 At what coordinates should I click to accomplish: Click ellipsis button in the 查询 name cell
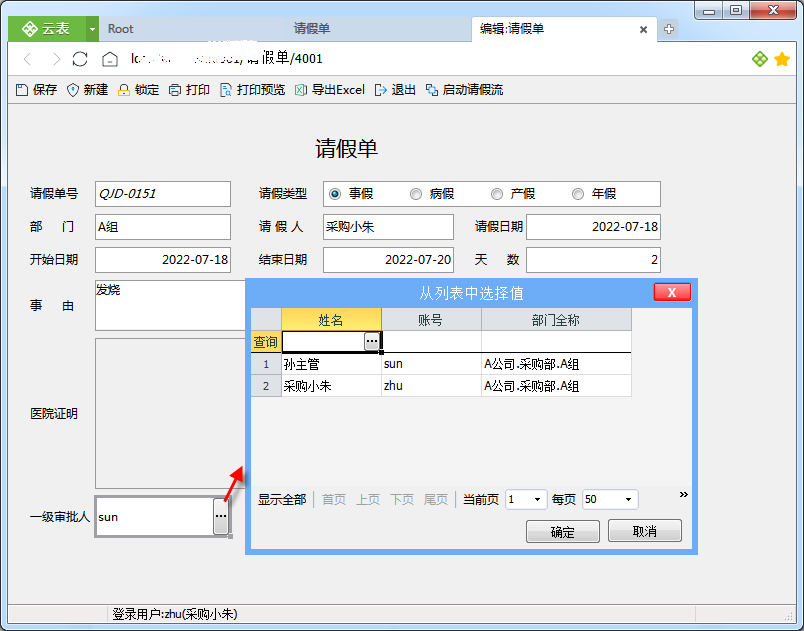click(372, 341)
